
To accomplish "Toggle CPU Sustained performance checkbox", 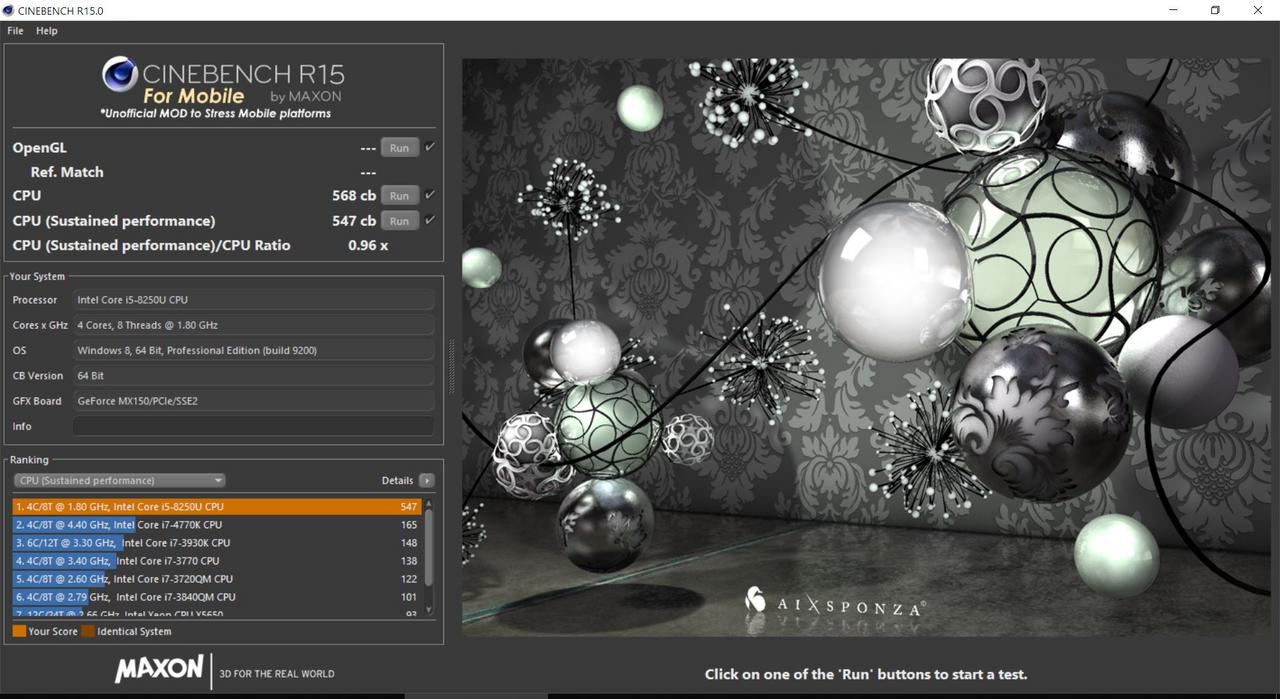I will pyautogui.click(x=430, y=220).
